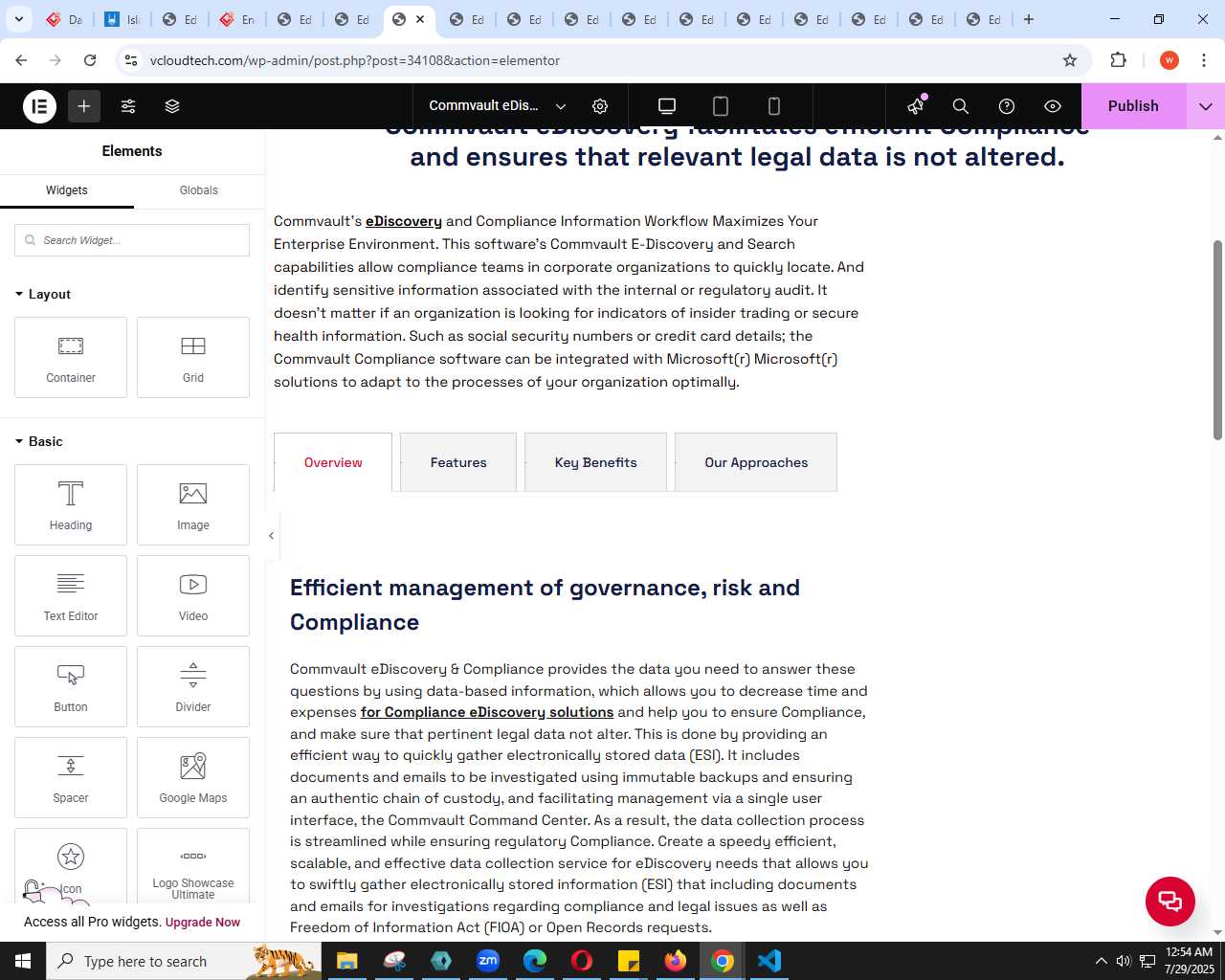Viewport: 1225px width, 980px height.
Task: Preview changes with the eye icon
Action: [1053, 106]
